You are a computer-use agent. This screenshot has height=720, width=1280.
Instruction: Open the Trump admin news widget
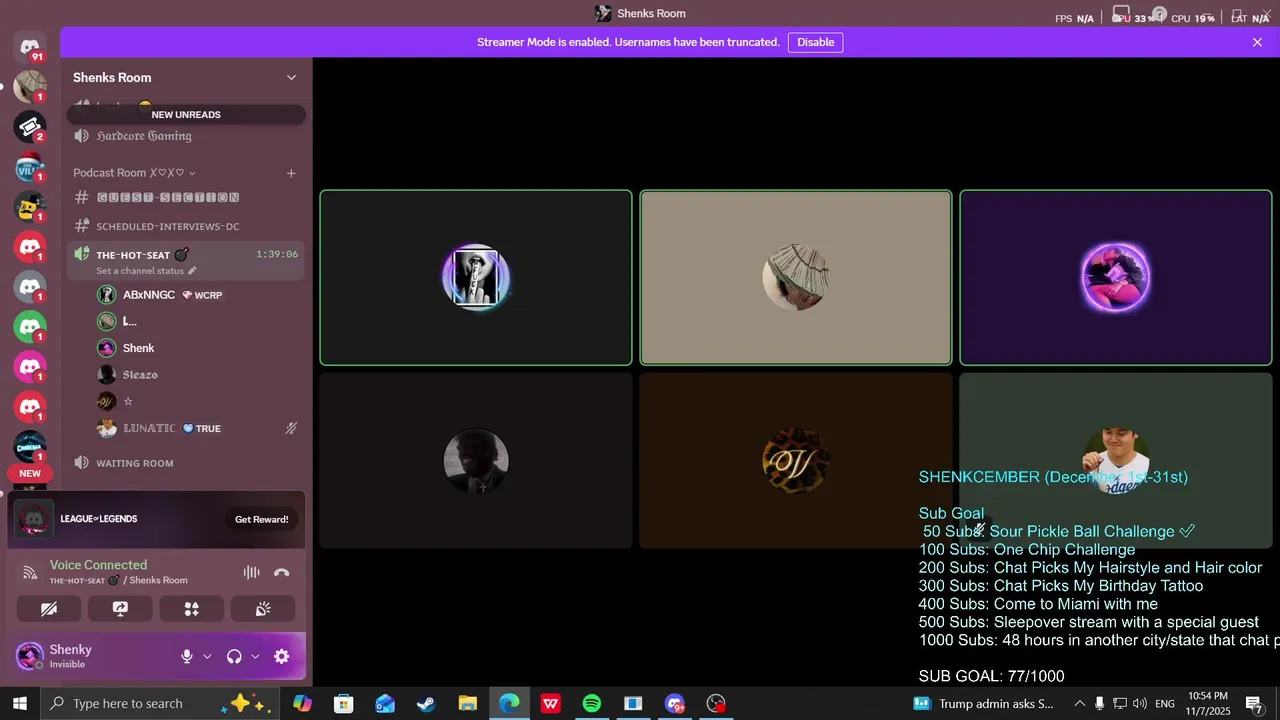point(984,703)
